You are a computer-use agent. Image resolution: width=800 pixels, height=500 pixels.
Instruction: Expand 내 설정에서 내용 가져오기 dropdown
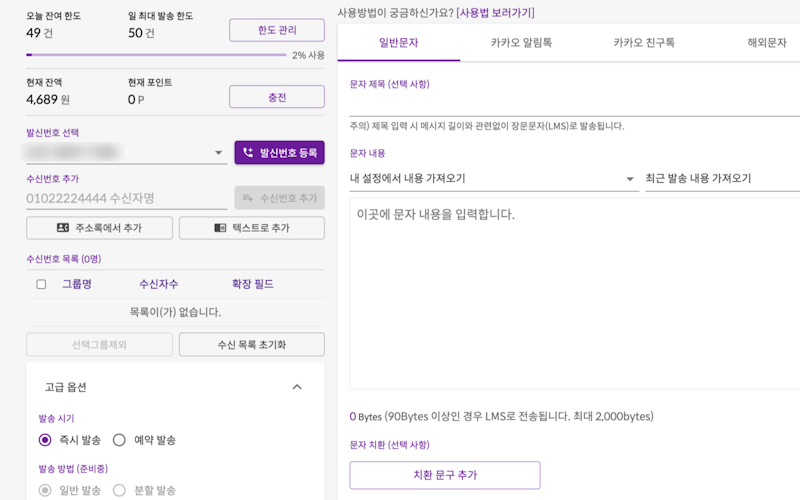(x=630, y=179)
